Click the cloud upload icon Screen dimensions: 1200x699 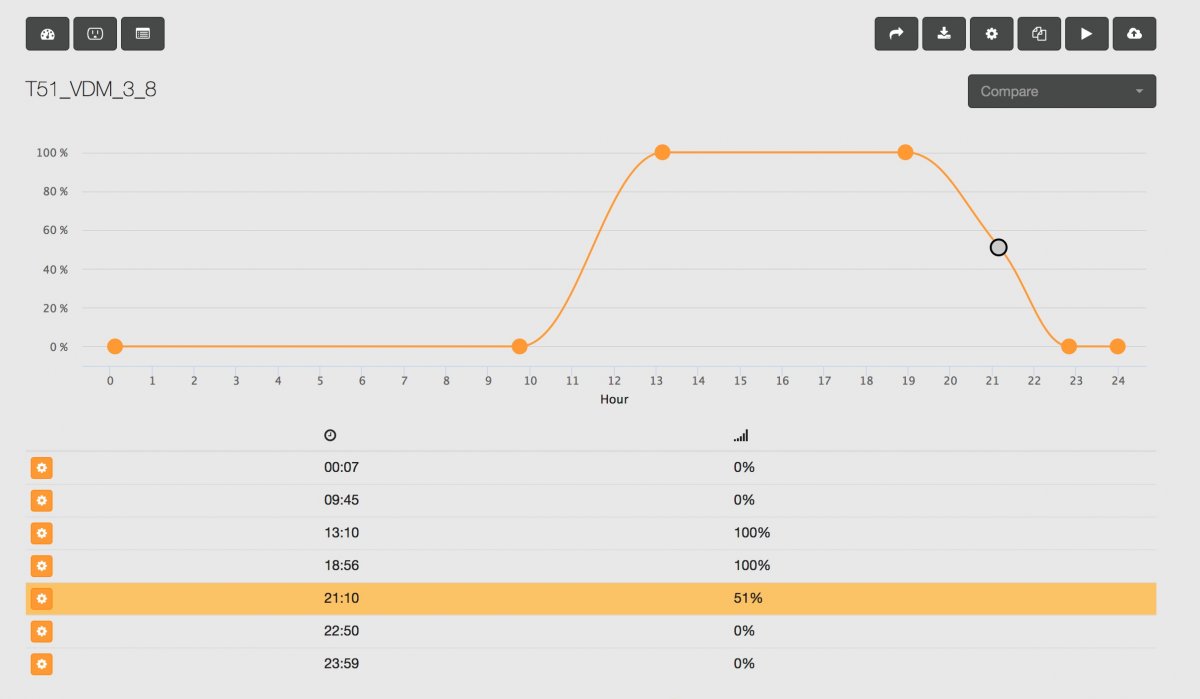click(1134, 33)
